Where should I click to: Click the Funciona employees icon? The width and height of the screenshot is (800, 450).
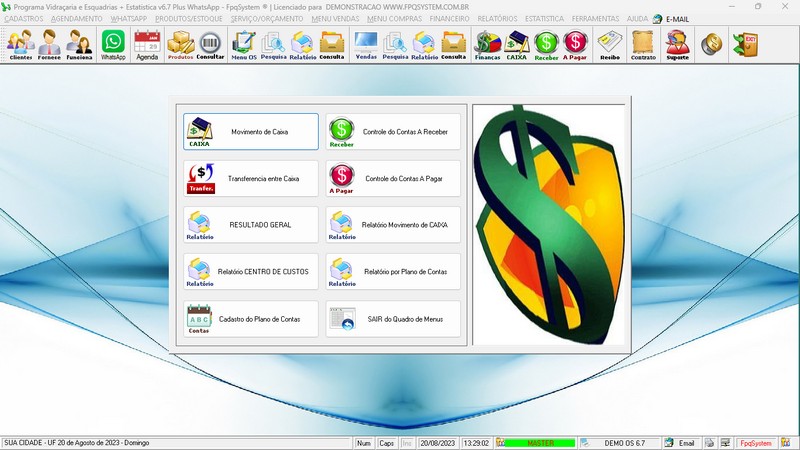pos(80,45)
